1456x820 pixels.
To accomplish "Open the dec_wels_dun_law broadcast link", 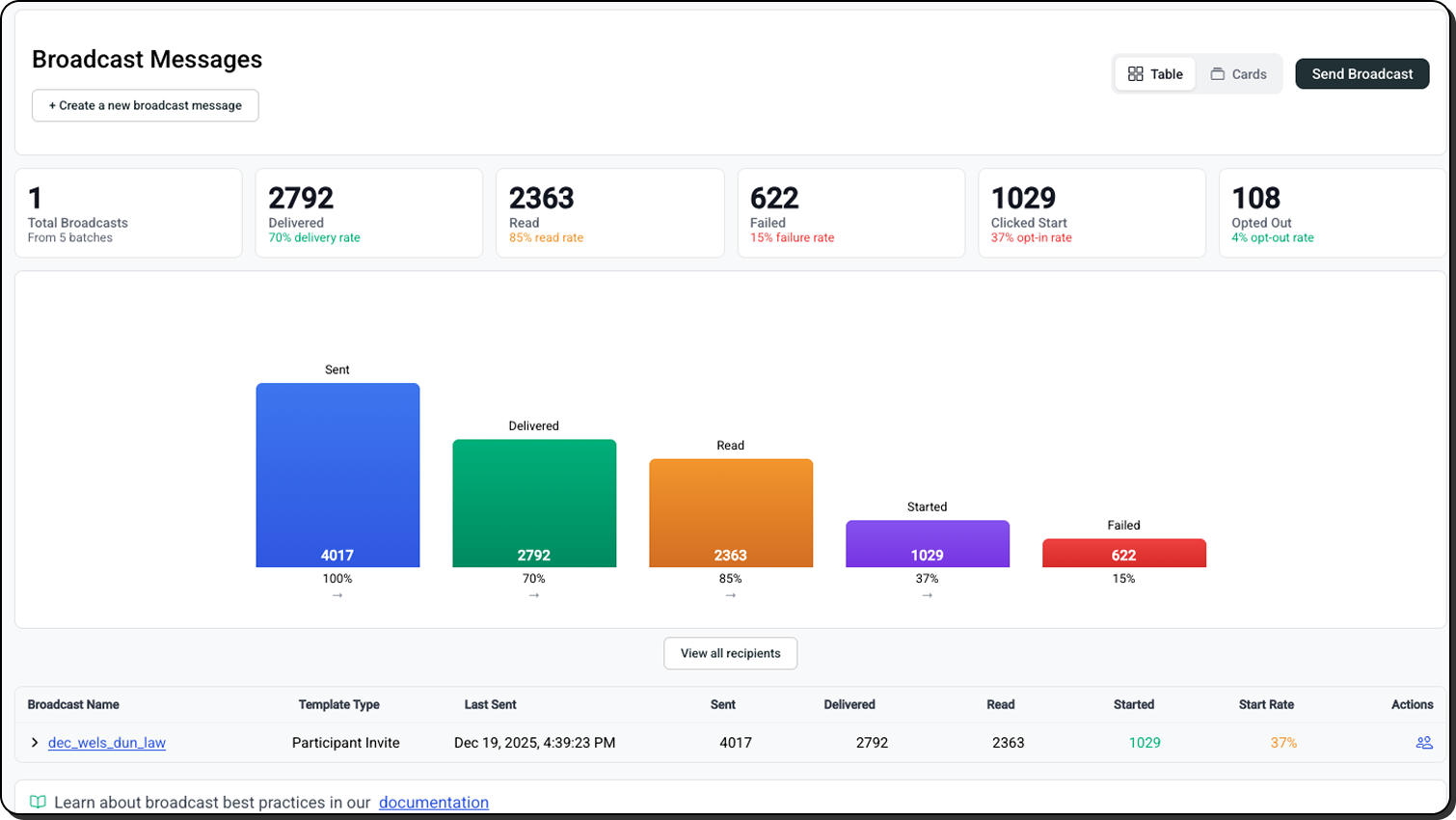I will click(107, 743).
